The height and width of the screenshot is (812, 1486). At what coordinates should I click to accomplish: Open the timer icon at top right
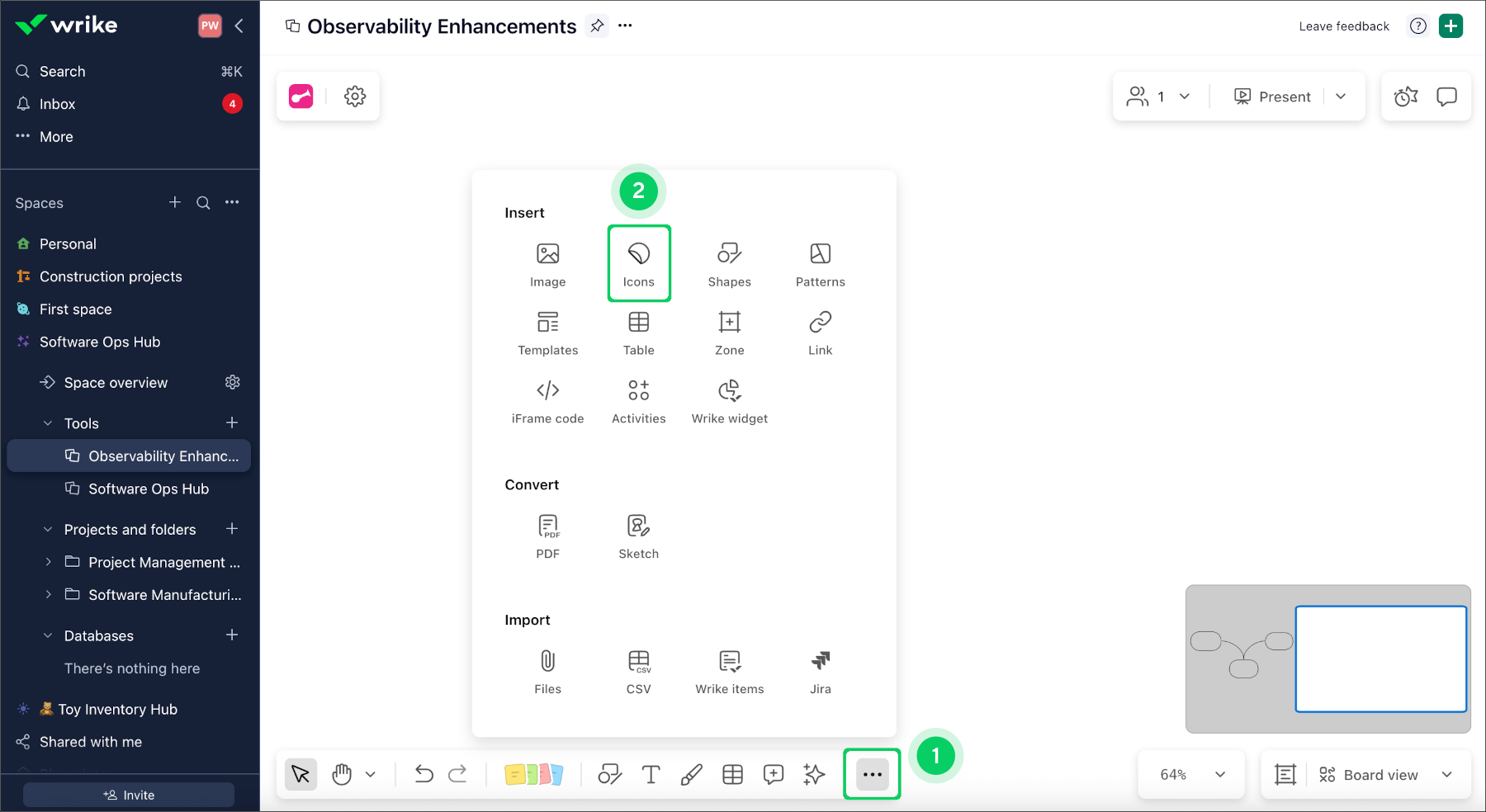click(x=1406, y=97)
